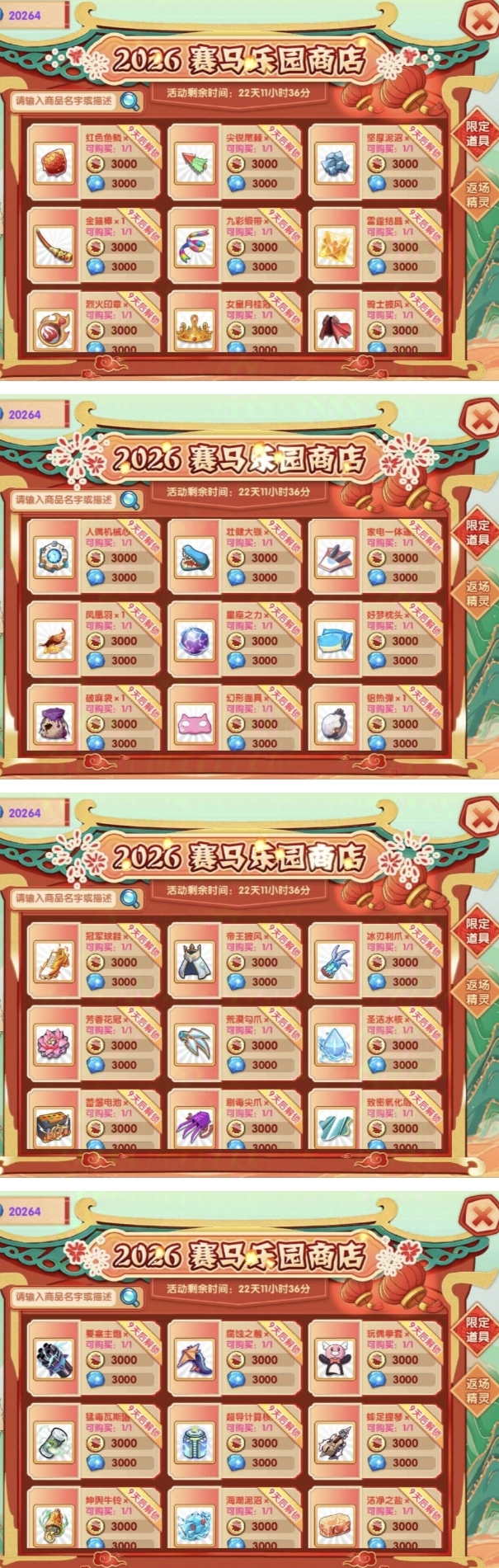Click the 玩偶拳套 pink doll glove icon
This screenshot has height=1568, width=499.
pyautogui.click(x=336, y=1358)
